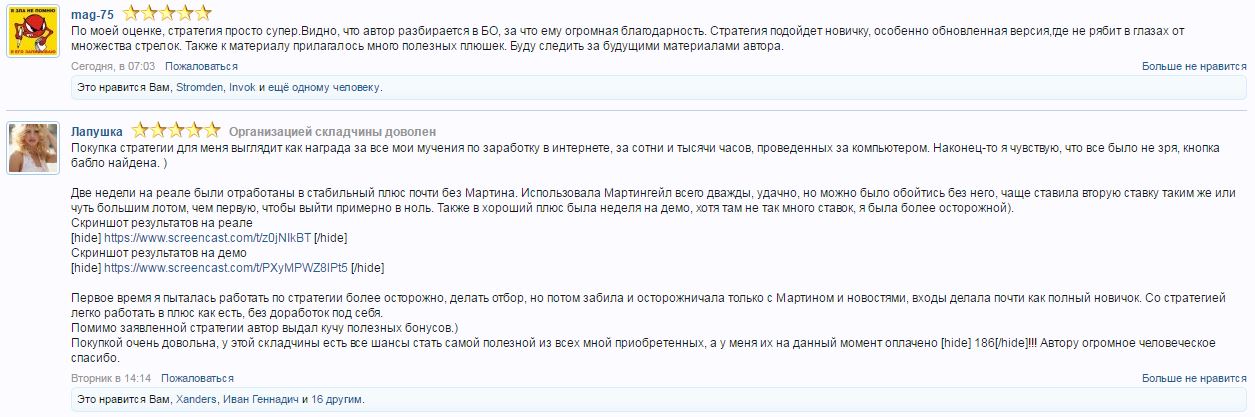The height and width of the screenshot is (417, 1255).
Task: Unlike mag-75's review with Больше не нравится
Action: (1194, 66)
